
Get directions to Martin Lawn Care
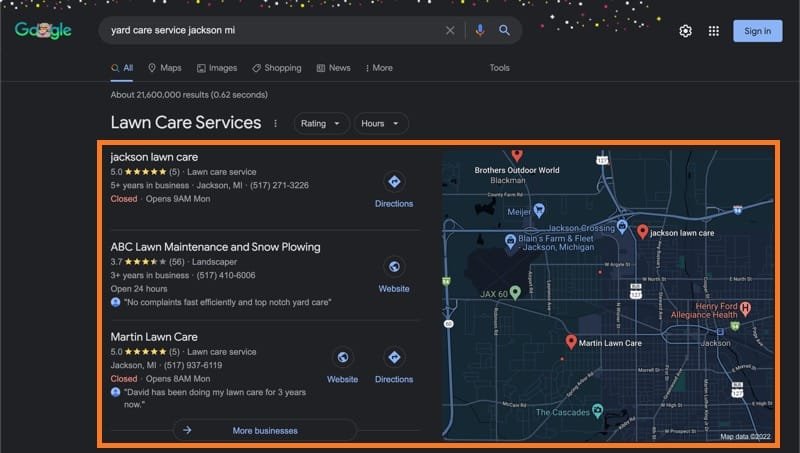[394, 366]
